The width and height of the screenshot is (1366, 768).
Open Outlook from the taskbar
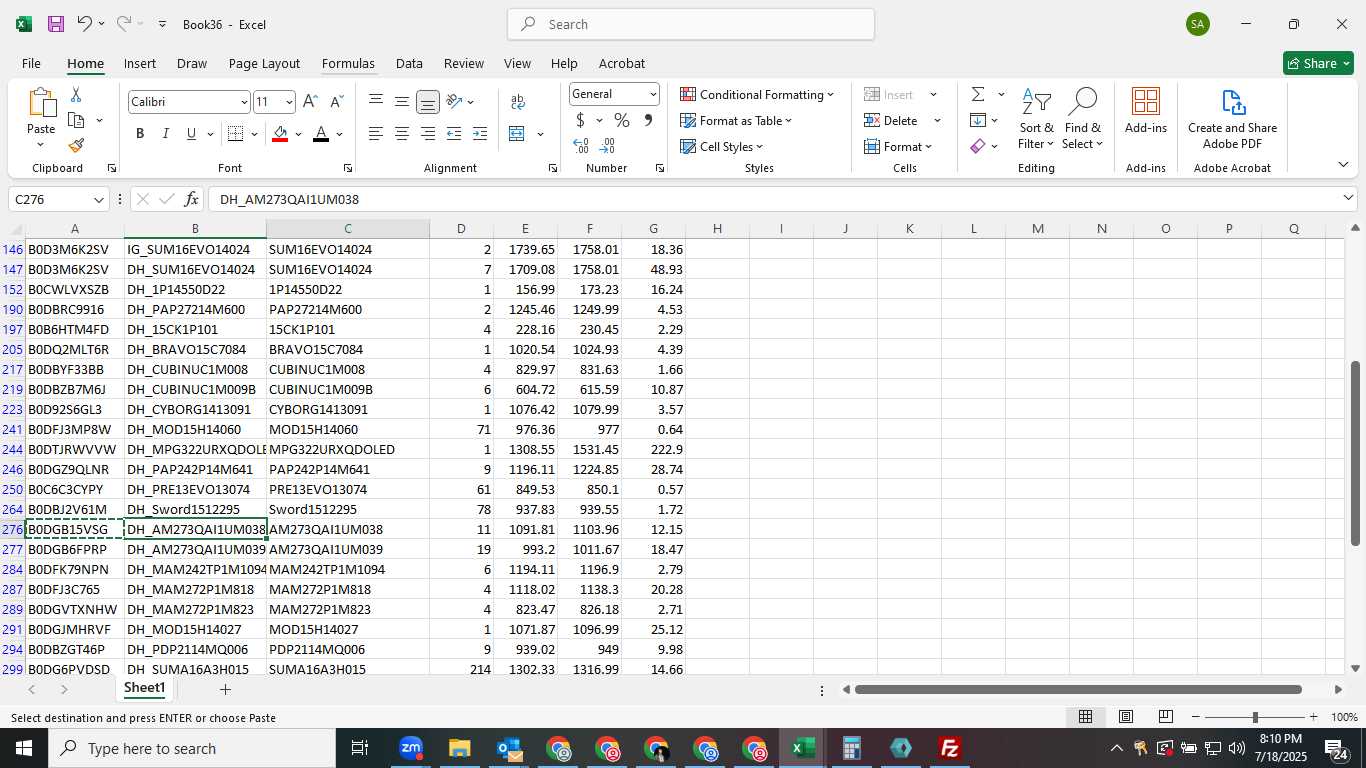pyautogui.click(x=509, y=748)
